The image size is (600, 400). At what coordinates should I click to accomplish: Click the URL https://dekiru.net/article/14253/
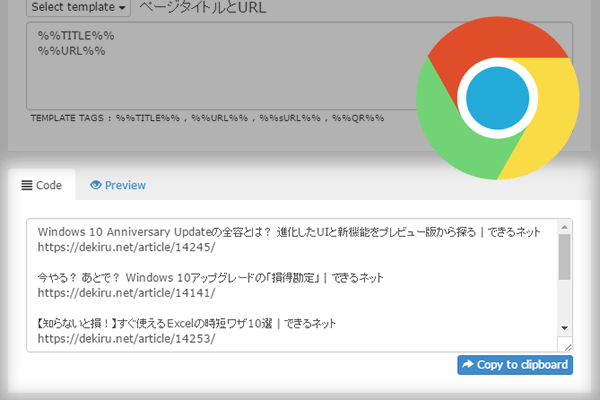pos(127,339)
